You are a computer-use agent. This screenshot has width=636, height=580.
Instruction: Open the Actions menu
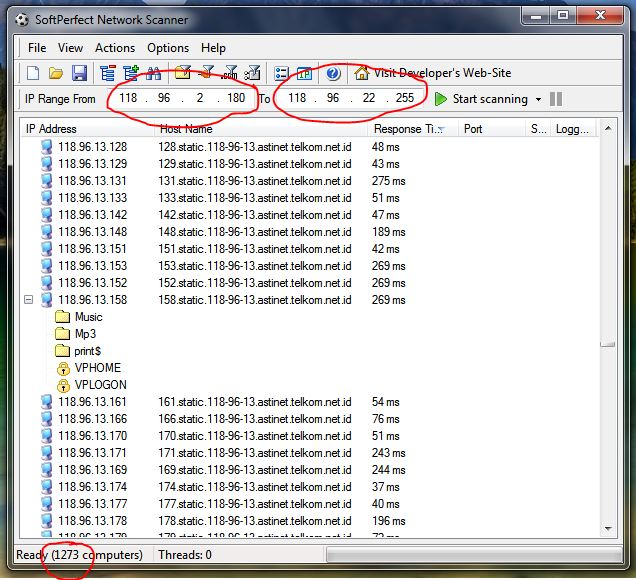[115, 48]
